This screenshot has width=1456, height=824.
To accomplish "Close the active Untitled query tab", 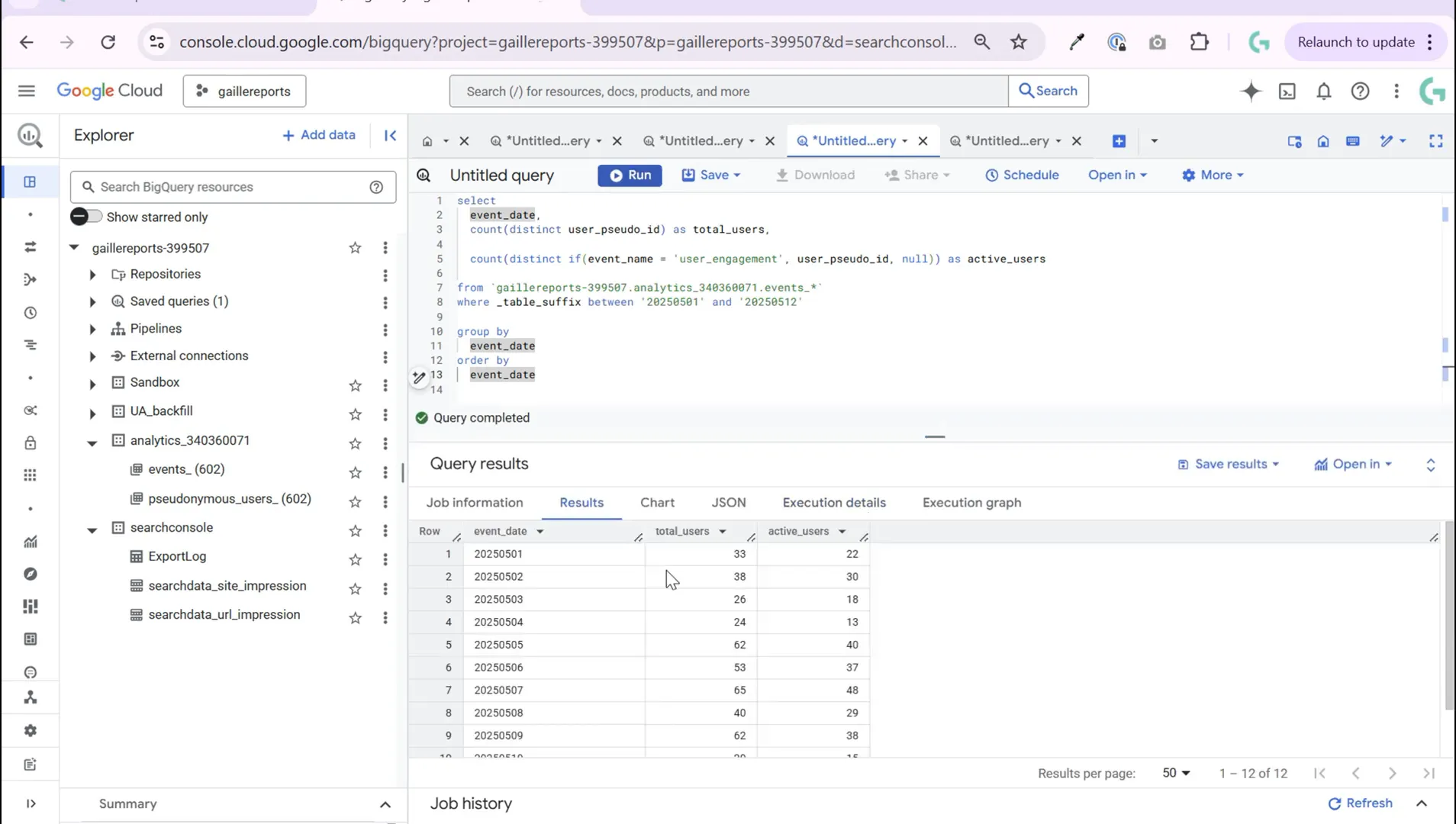I will 923,141.
